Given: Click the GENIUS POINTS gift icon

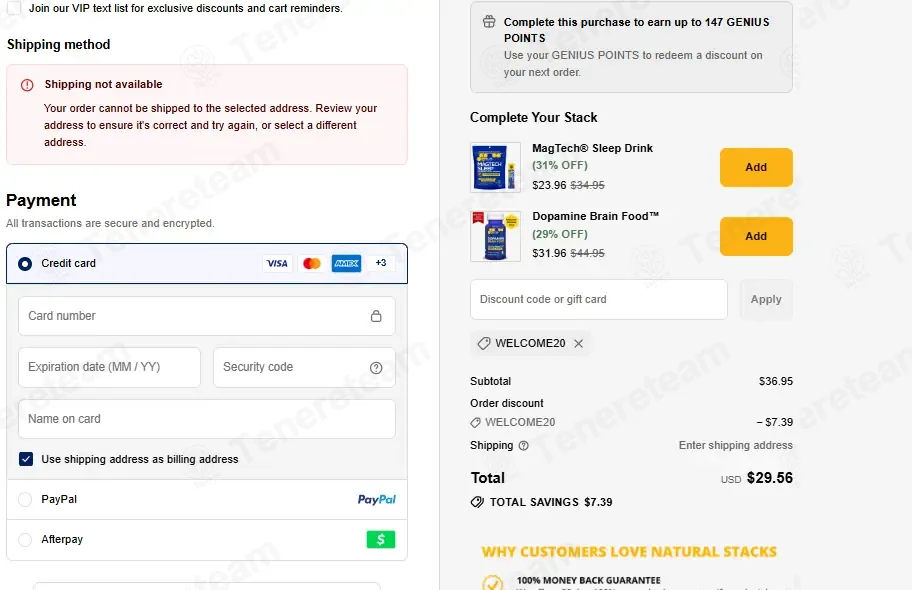Looking at the screenshot, I should coord(489,22).
